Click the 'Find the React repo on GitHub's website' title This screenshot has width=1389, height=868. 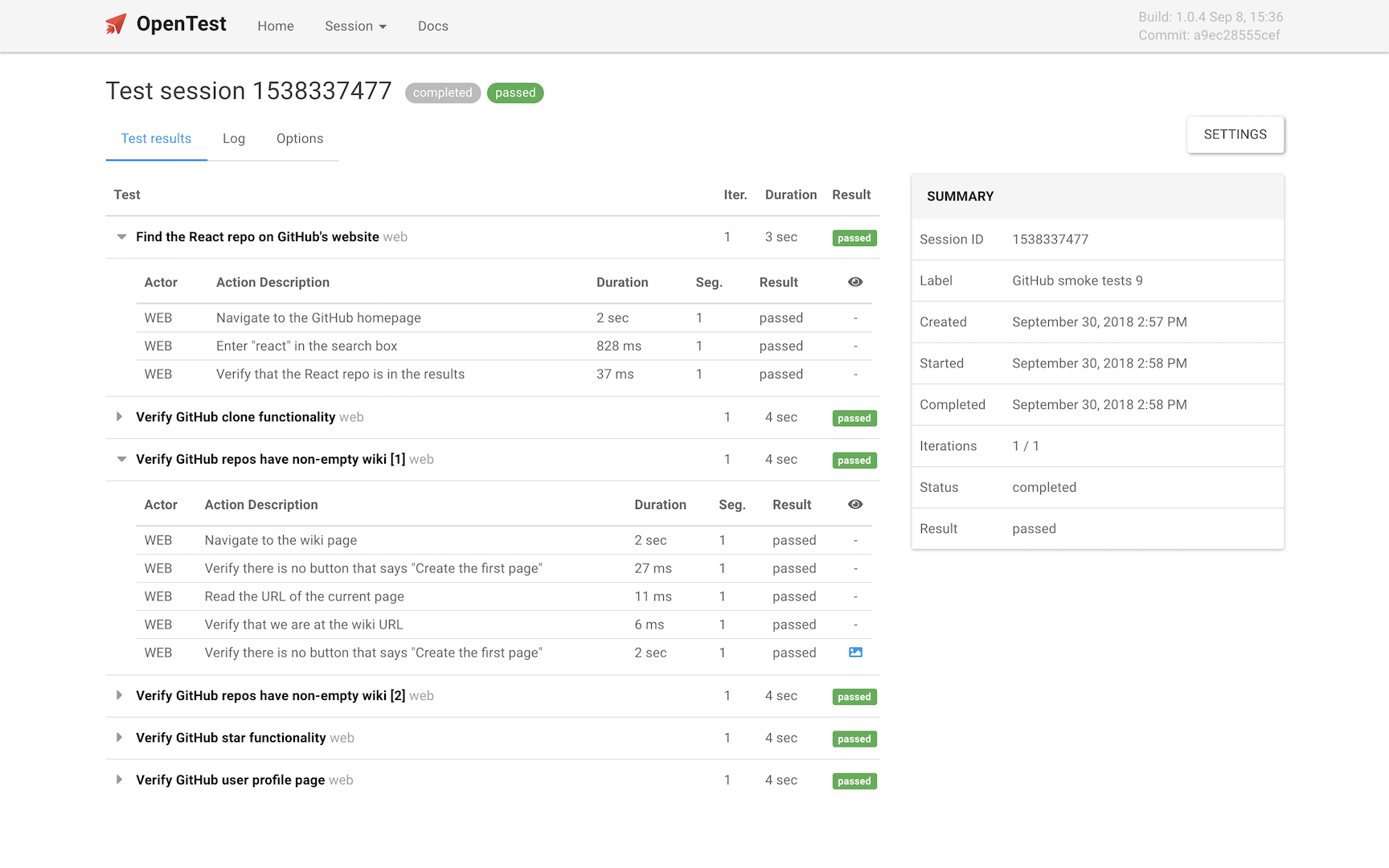coord(257,237)
